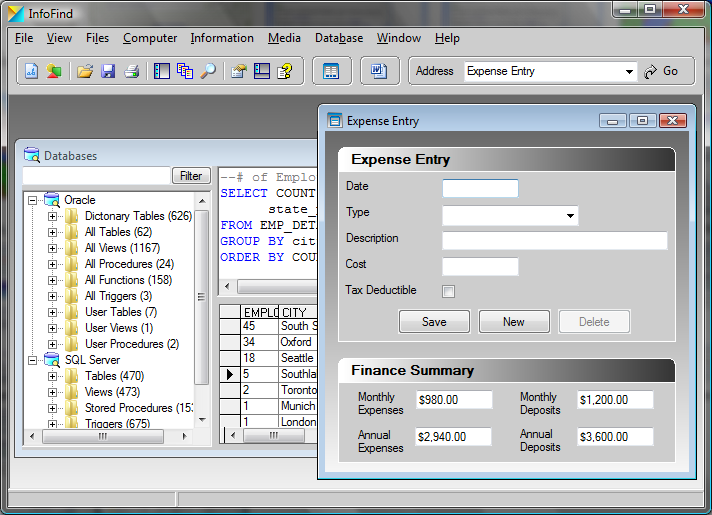712x515 pixels.
Task: Open the Type dropdown in Expense Entry
Action: 570,216
